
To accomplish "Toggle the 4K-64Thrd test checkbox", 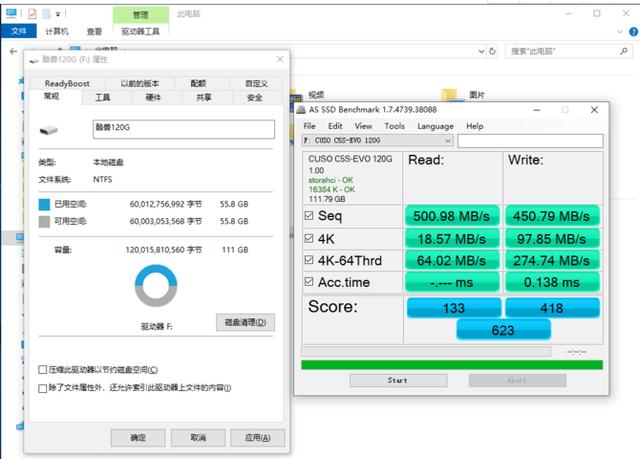I will click(309, 260).
